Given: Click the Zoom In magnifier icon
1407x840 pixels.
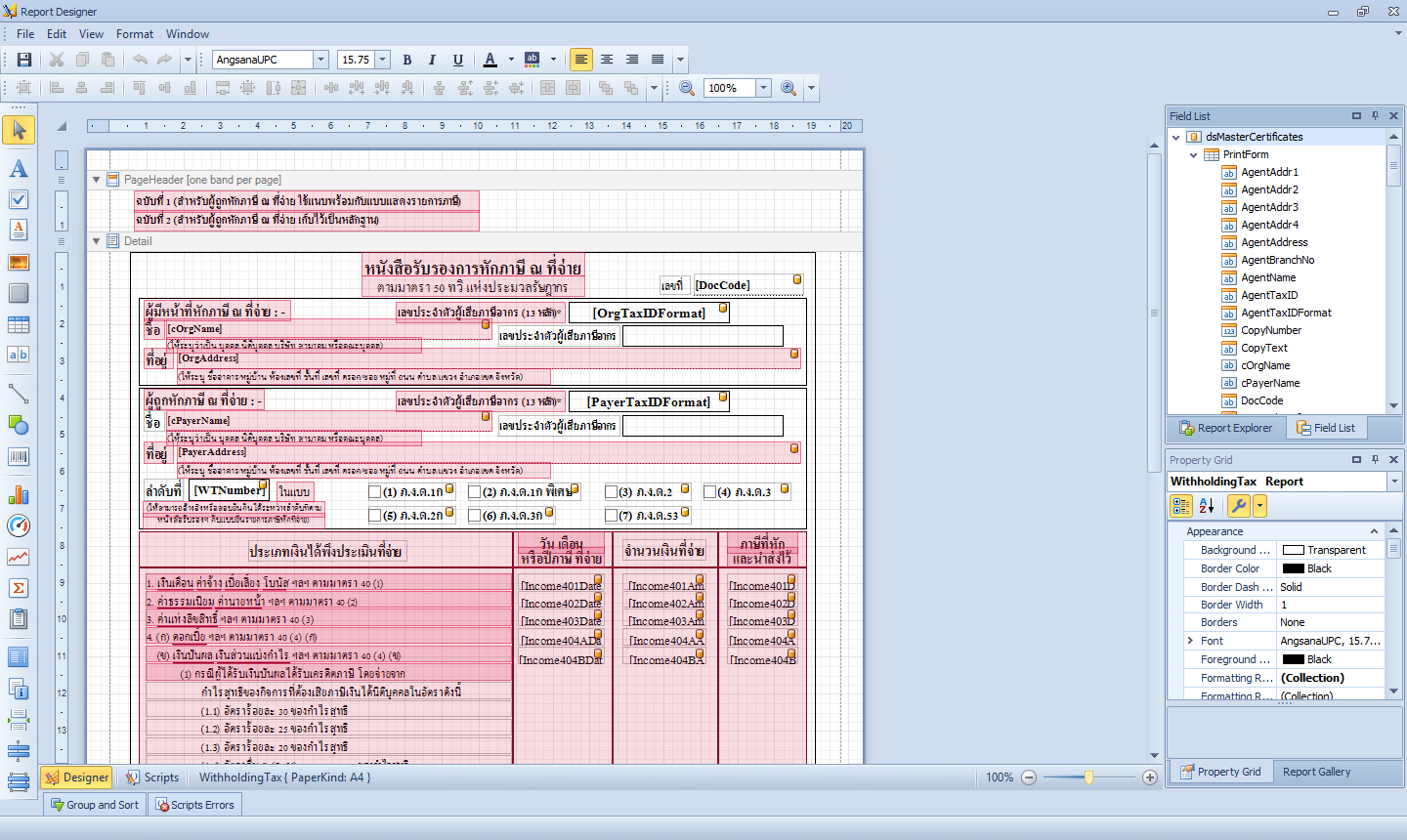Looking at the screenshot, I should pos(789,88).
